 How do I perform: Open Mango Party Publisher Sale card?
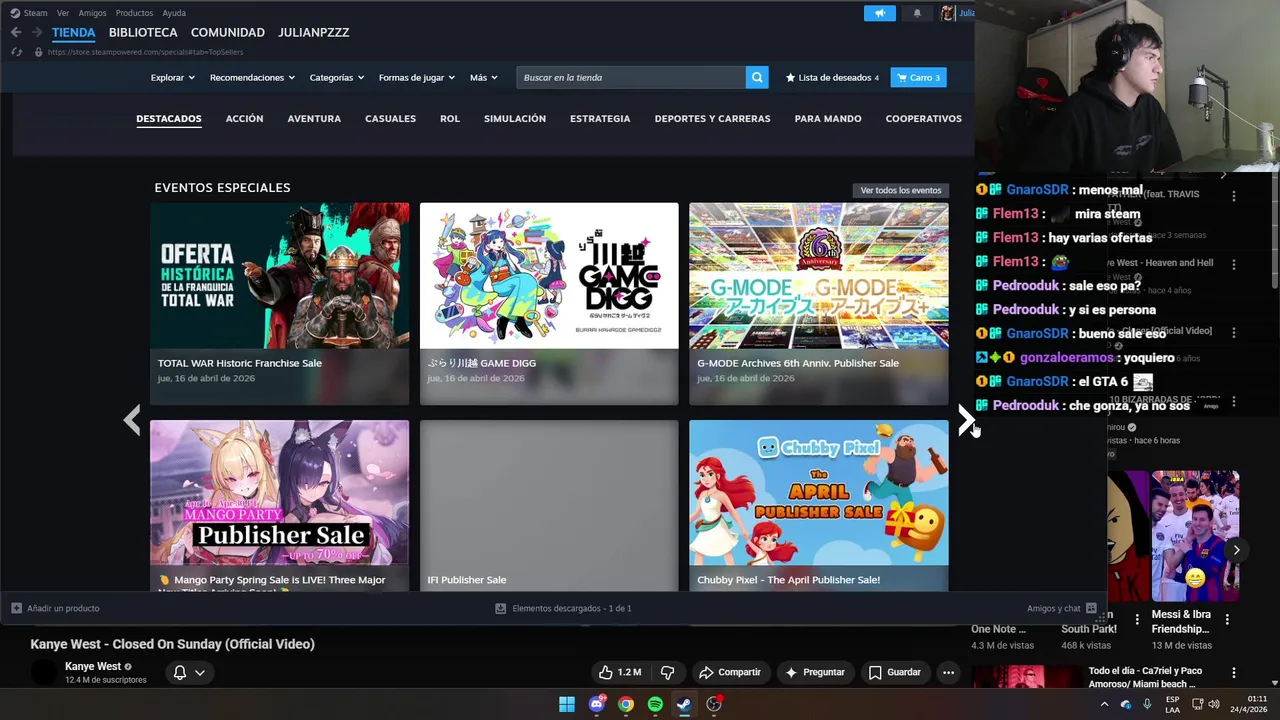point(279,505)
